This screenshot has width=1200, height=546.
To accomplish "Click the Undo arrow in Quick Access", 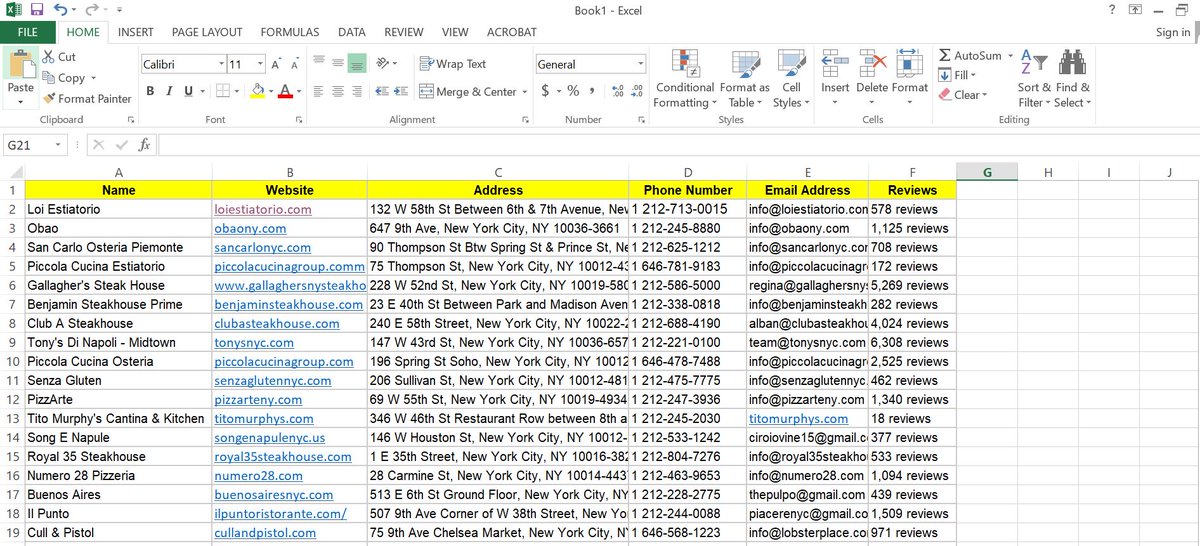I will point(61,9).
